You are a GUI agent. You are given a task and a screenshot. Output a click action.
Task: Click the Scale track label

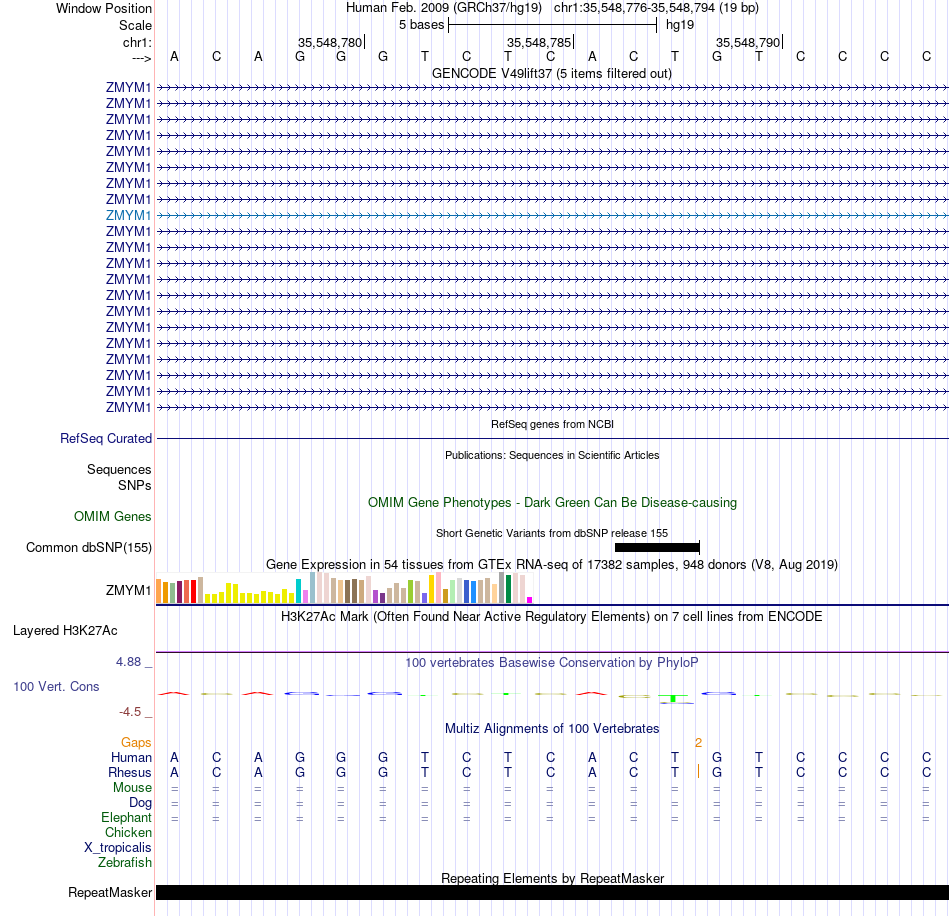tap(135, 25)
